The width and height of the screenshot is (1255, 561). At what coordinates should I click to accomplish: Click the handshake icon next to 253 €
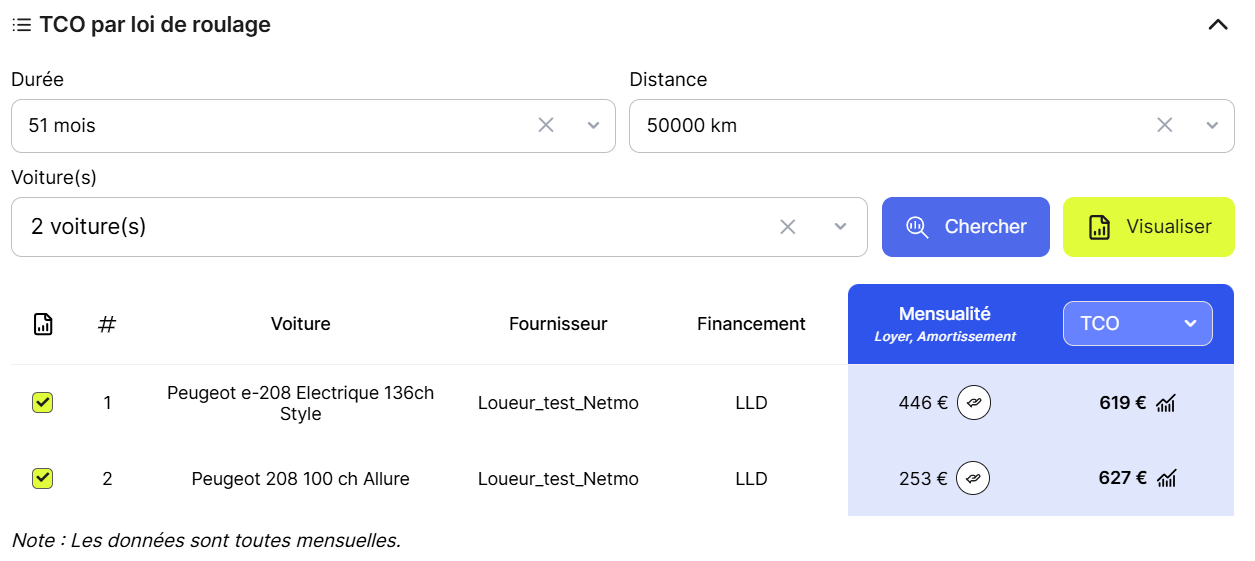point(974,479)
